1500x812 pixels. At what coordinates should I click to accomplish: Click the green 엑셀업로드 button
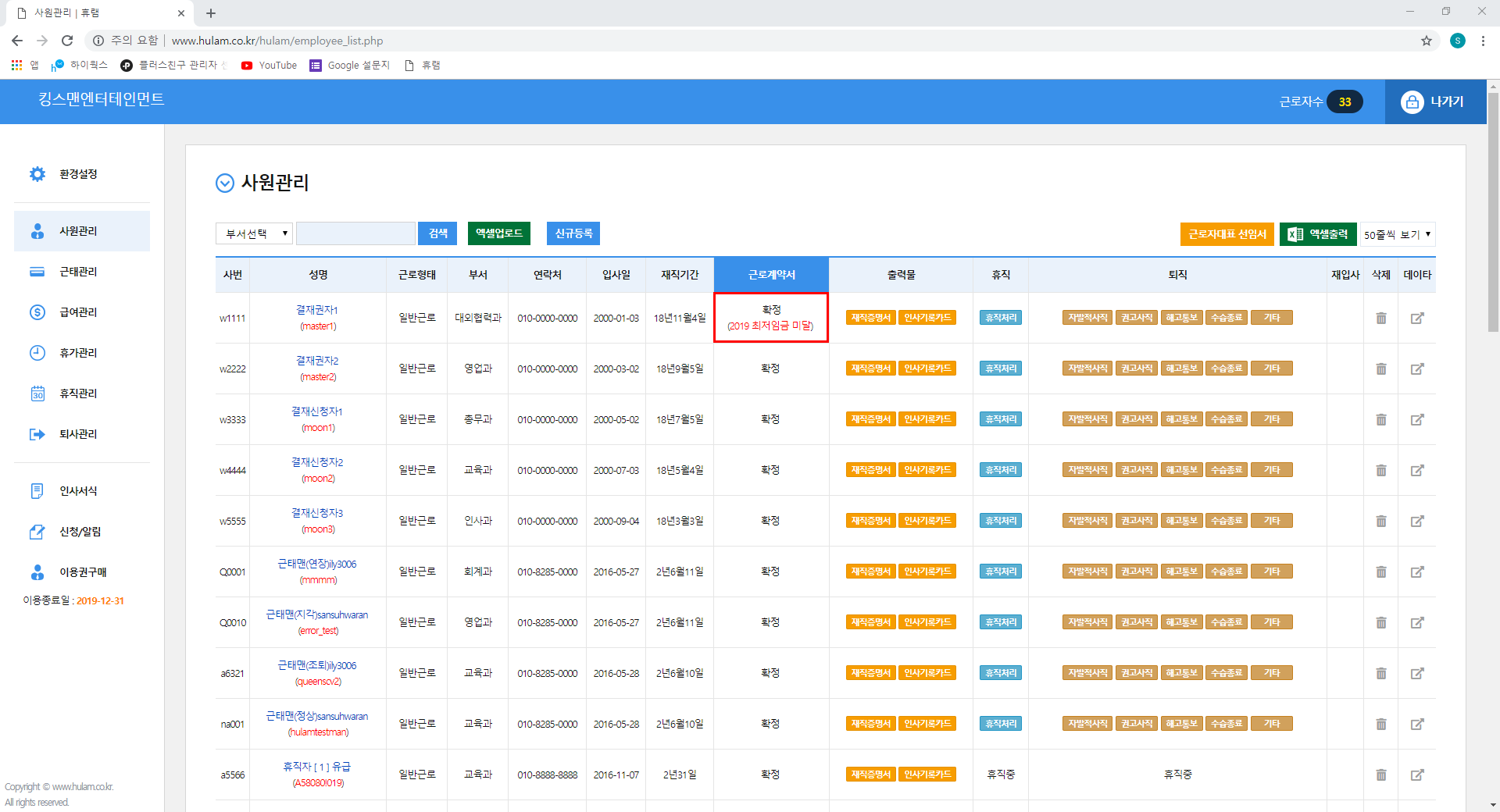[498, 233]
